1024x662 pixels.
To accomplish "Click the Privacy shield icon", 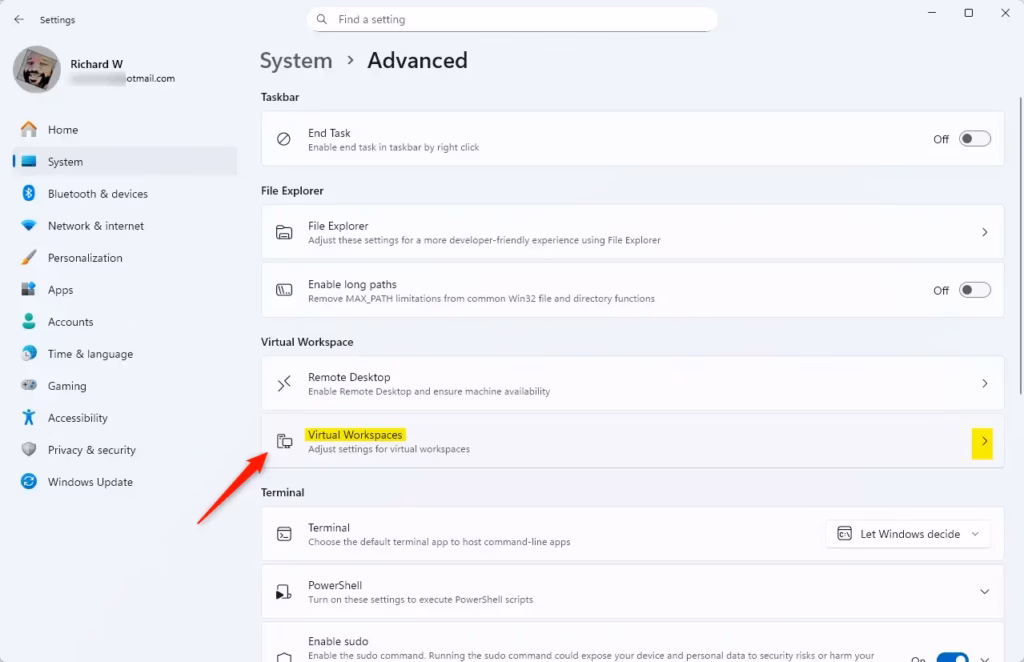I will (x=29, y=449).
